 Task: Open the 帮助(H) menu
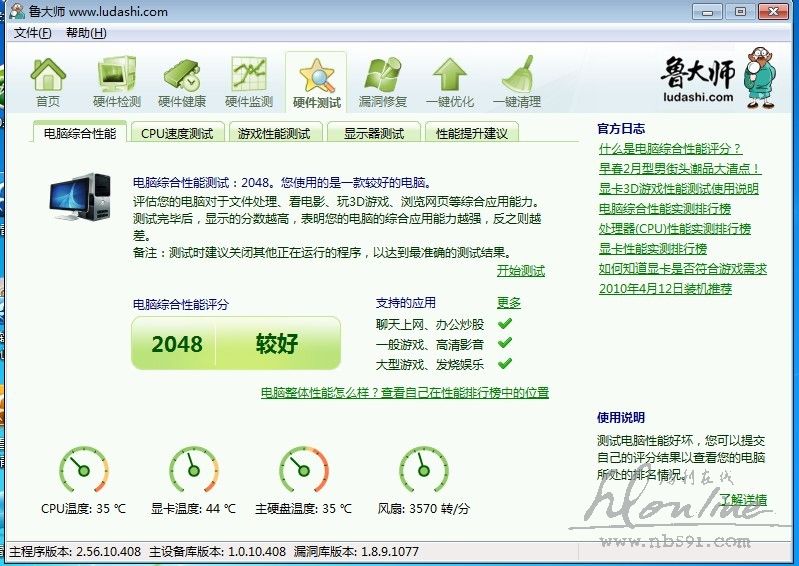pos(86,33)
